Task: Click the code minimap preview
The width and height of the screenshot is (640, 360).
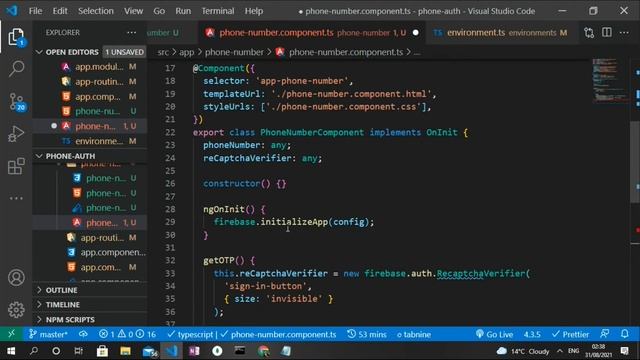Action: (610, 80)
